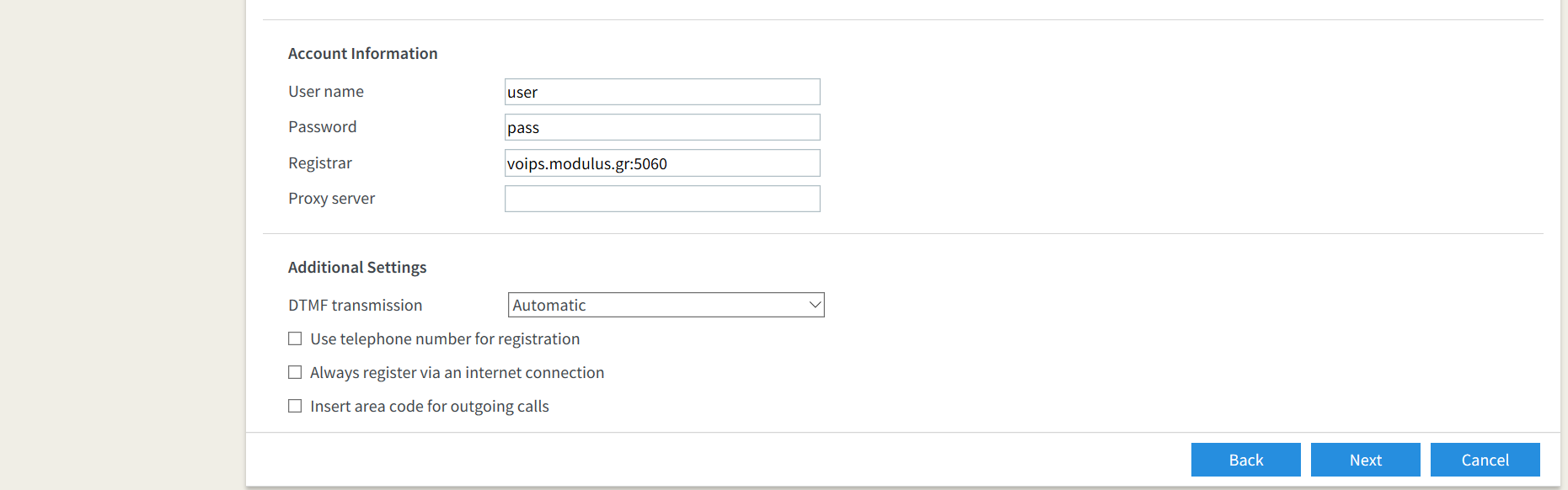Click the DTMF transmission label
The height and width of the screenshot is (490, 1568).
click(x=356, y=306)
